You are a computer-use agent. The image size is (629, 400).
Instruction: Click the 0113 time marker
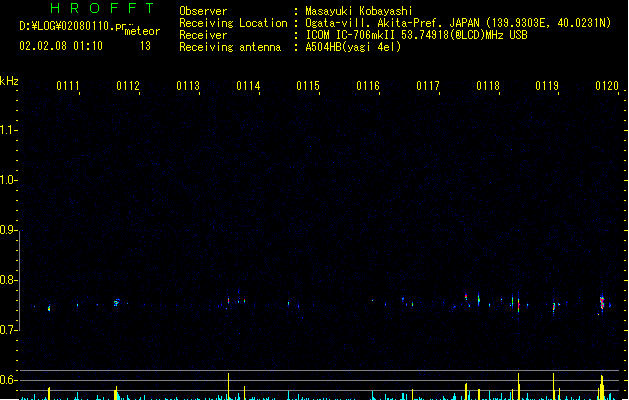[188, 86]
